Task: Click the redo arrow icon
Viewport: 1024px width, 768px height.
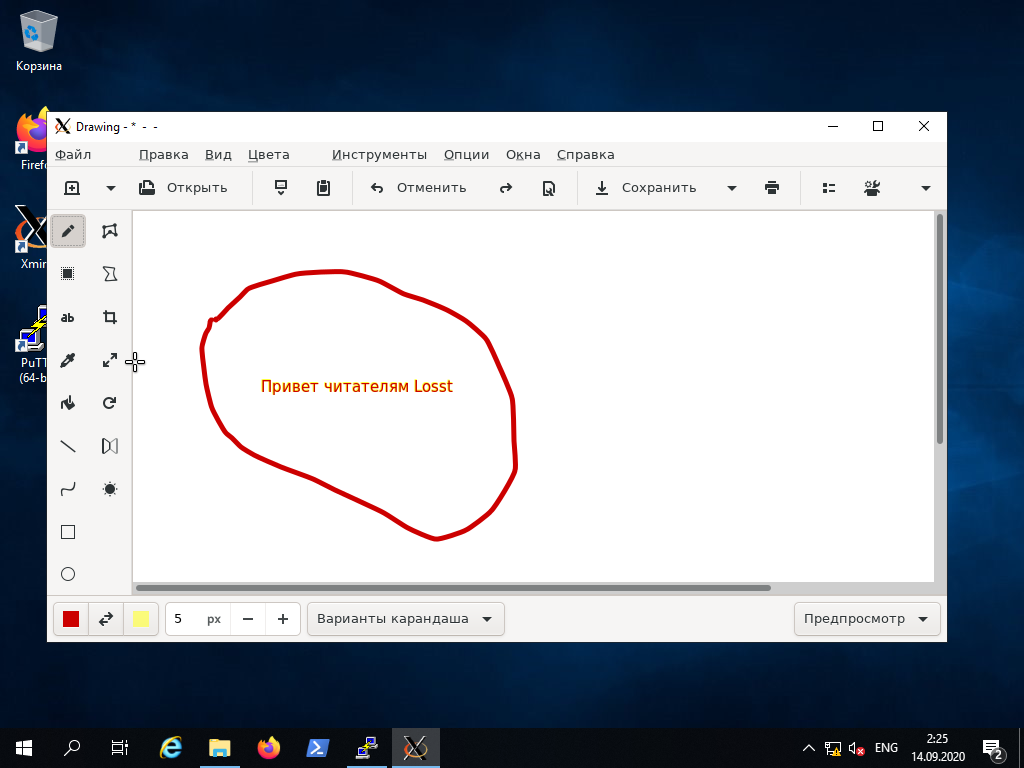Action: (x=506, y=188)
